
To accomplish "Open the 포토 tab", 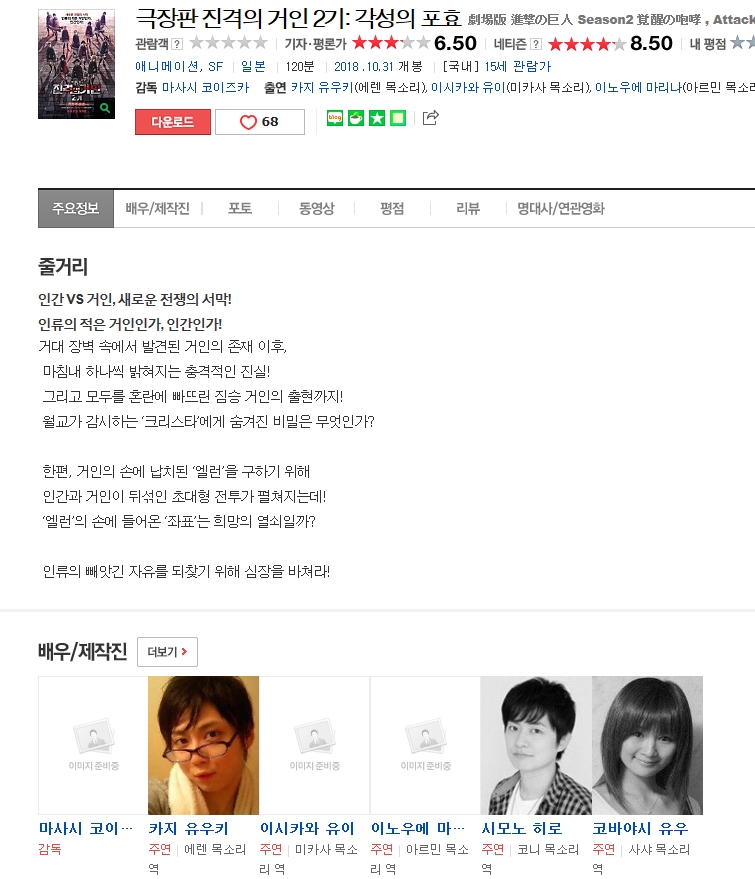I will click(240, 209).
